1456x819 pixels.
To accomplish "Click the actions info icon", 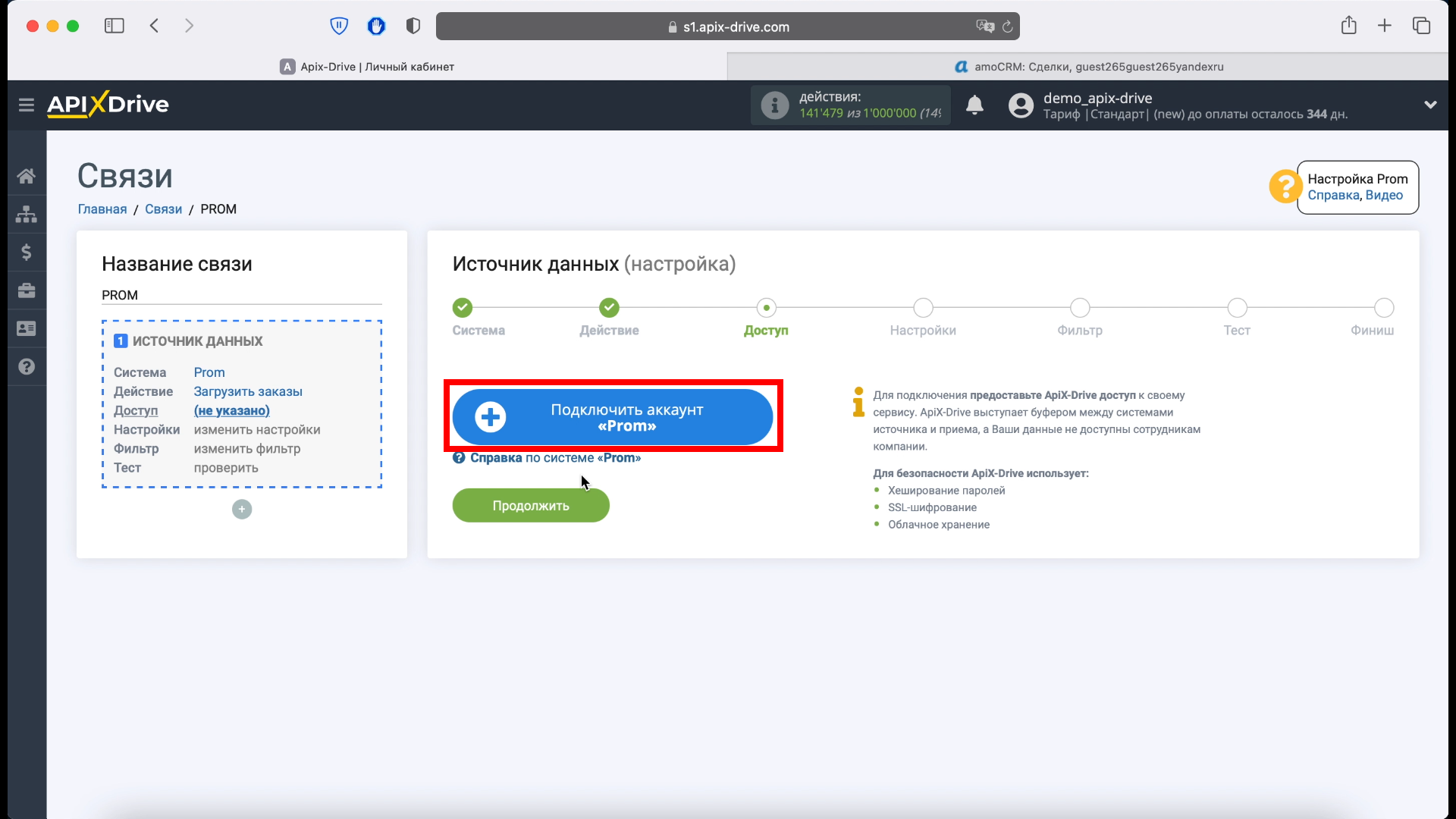I will [x=774, y=105].
